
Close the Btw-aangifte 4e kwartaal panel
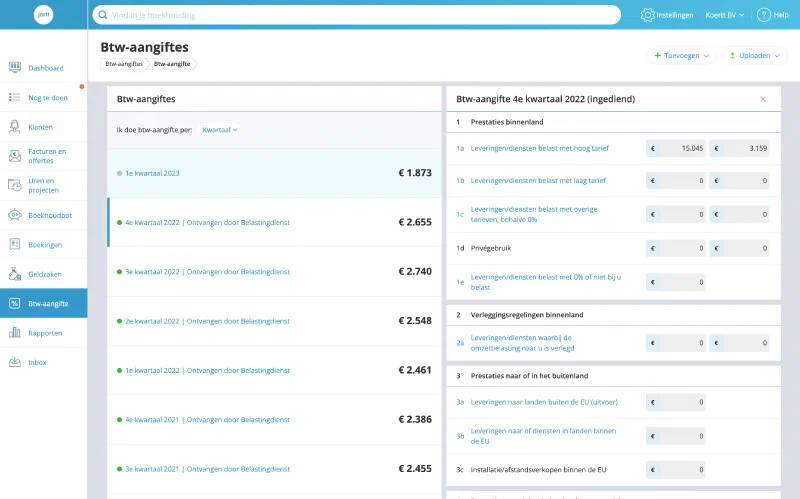(763, 99)
